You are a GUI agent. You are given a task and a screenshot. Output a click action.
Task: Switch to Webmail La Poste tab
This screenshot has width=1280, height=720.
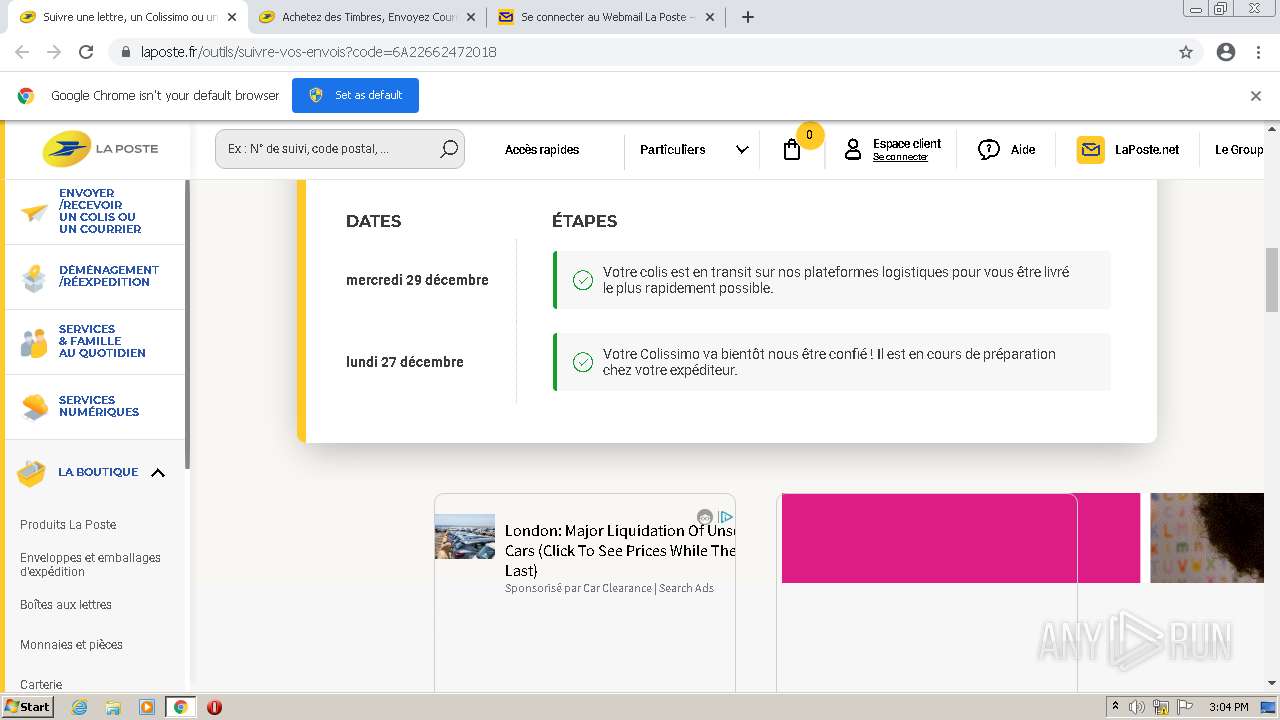[x=607, y=17]
